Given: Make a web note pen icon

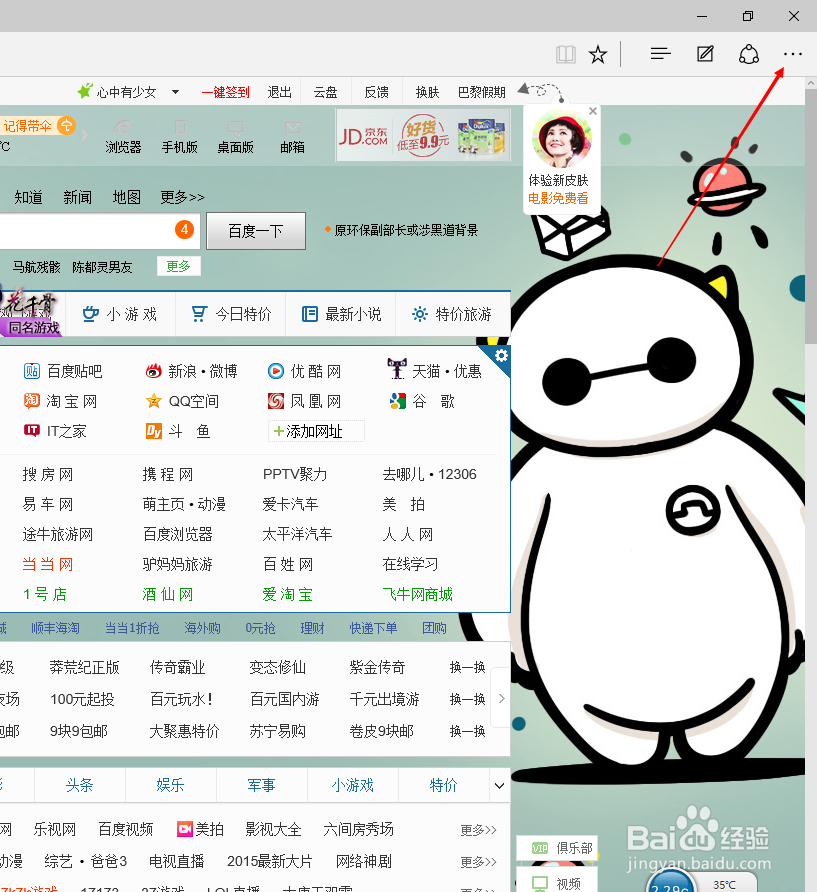Looking at the screenshot, I should [705, 54].
